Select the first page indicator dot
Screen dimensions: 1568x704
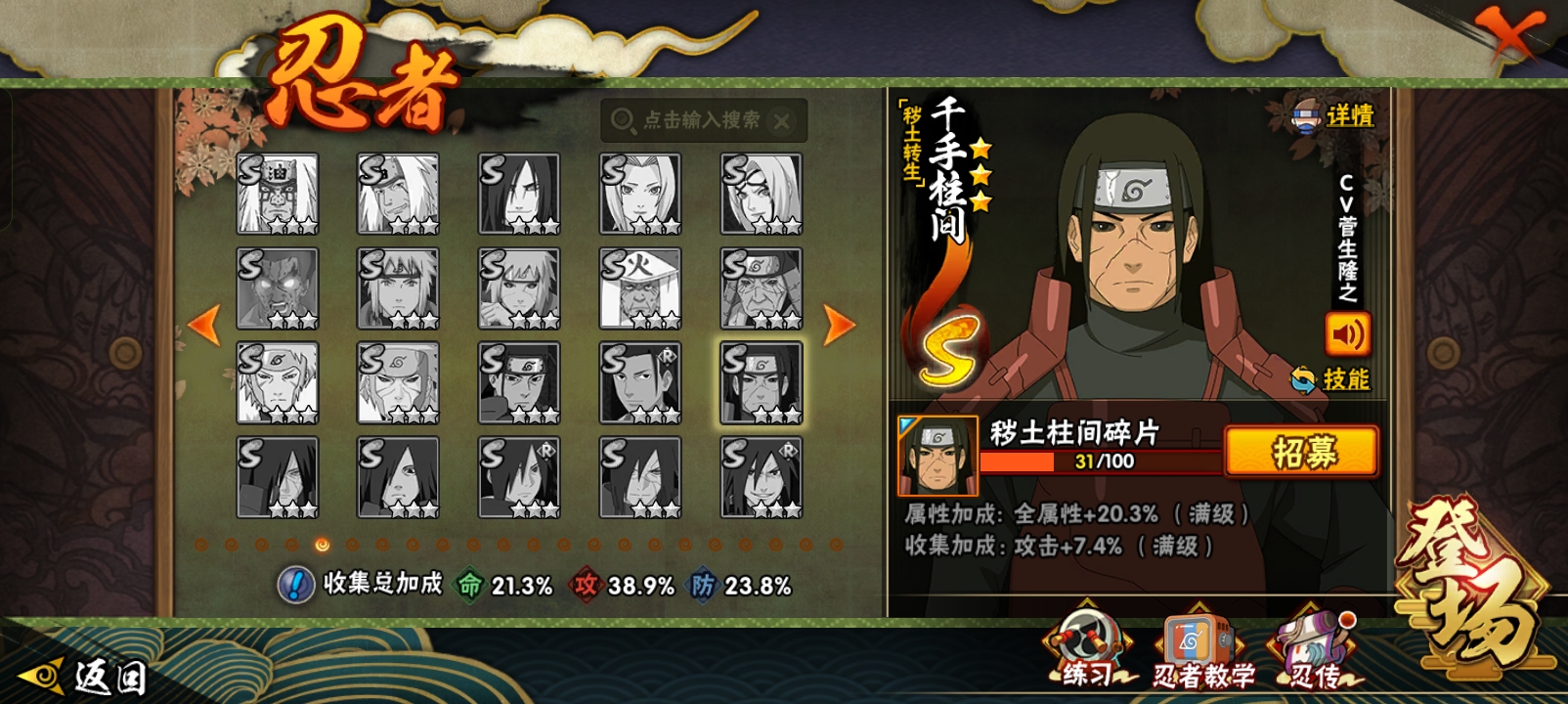[x=200, y=545]
